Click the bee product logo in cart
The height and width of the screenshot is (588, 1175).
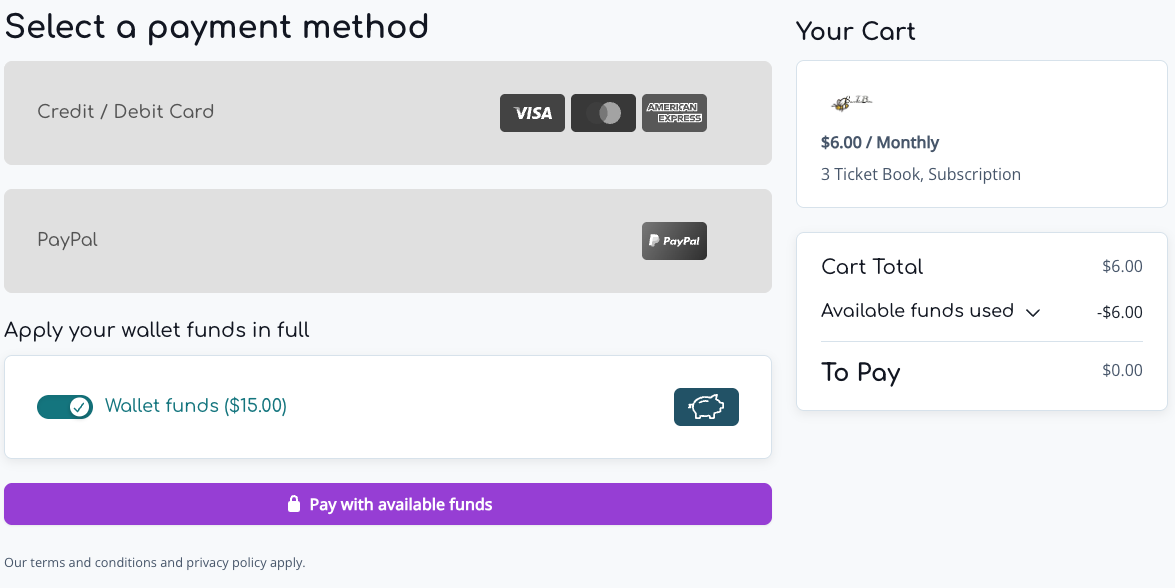coord(852,103)
